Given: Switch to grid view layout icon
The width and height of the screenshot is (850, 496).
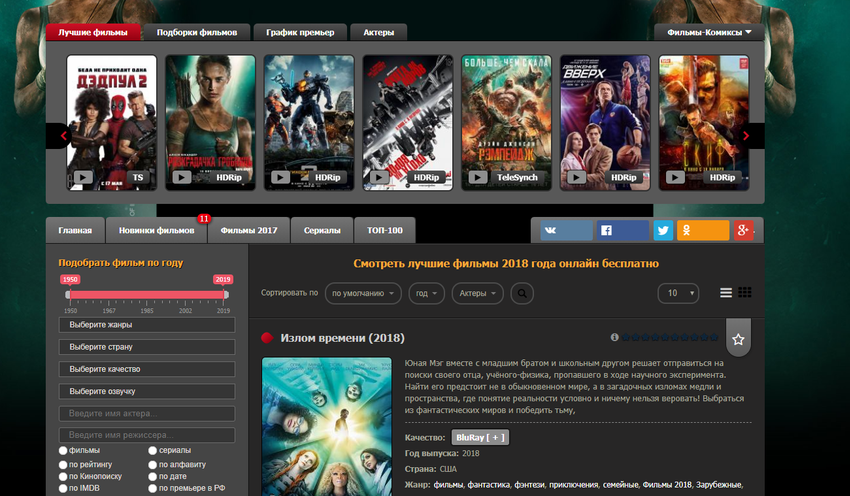Looking at the screenshot, I should (745, 293).
